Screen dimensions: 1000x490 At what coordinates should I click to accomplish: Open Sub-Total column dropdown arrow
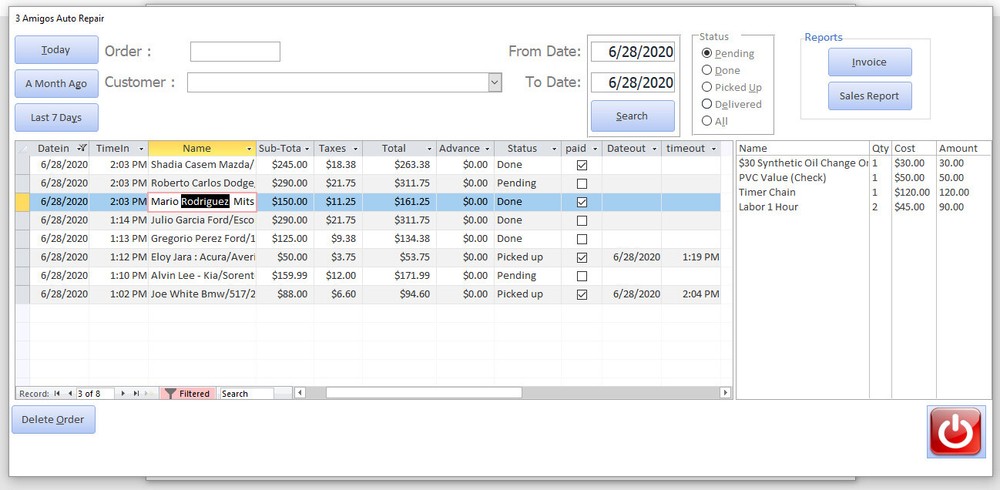[x=307, y=149]
